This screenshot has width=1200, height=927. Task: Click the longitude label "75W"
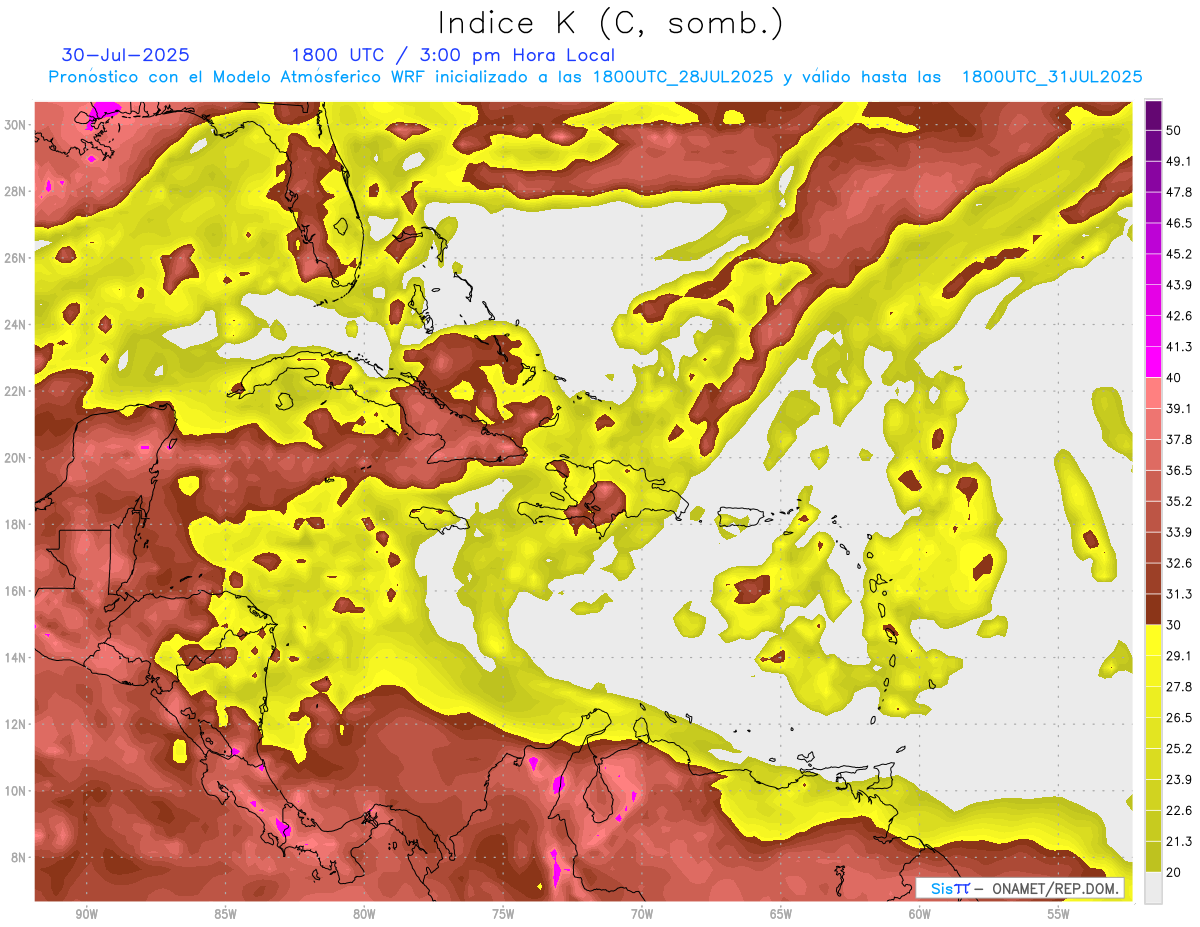pyautogui.click(x=503, y=915)
